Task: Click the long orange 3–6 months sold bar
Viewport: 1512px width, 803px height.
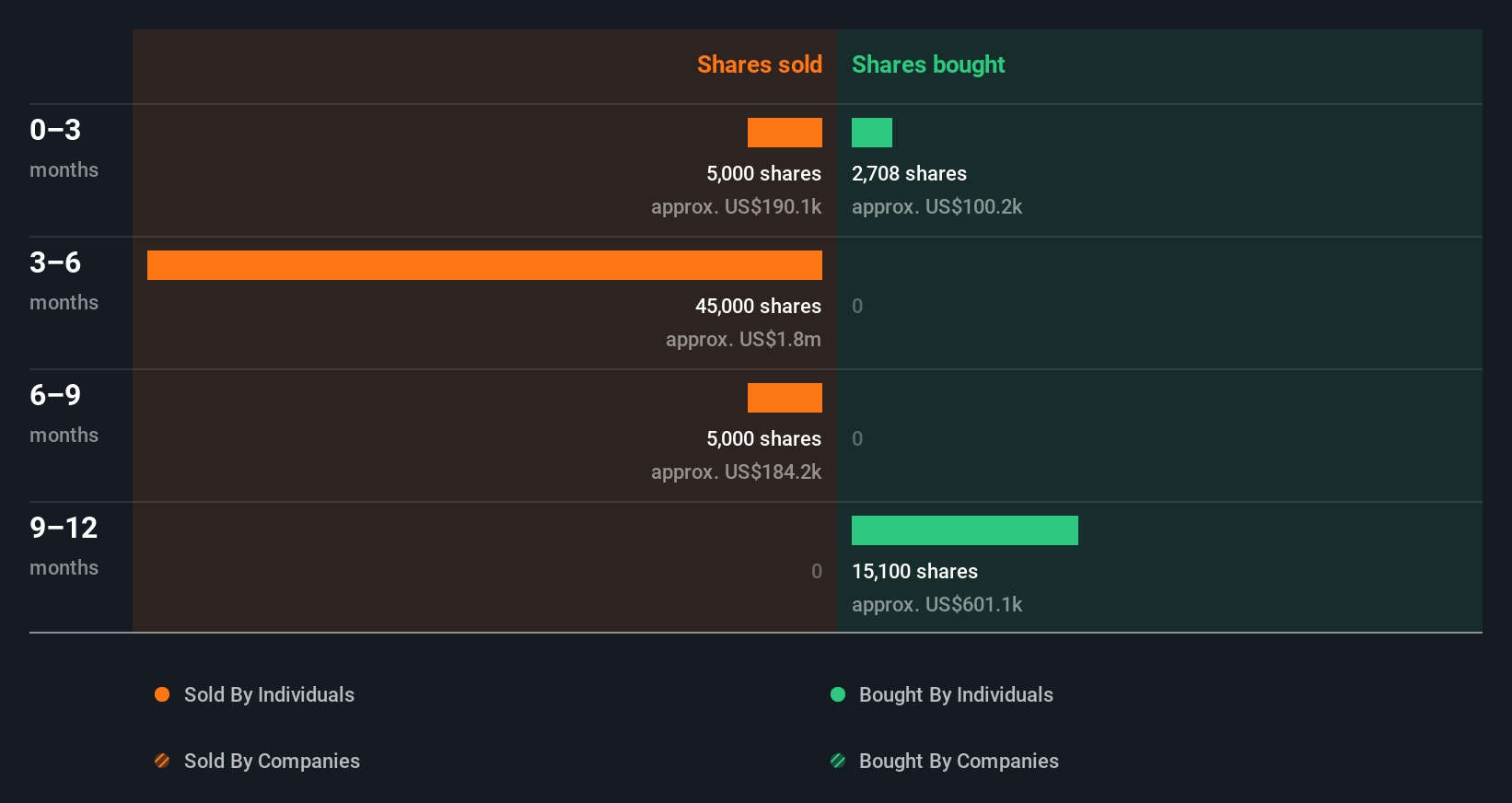Action: click(x=484, y=265)
